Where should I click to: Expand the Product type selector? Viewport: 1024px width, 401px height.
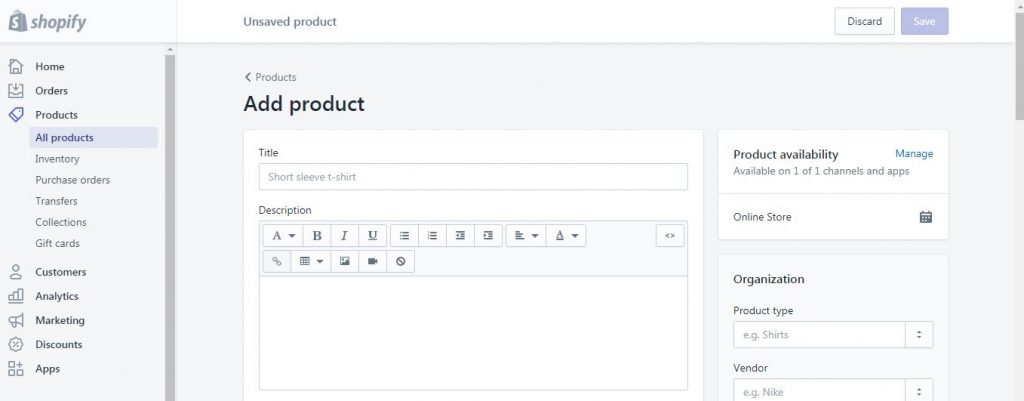(x=919, y=334)
